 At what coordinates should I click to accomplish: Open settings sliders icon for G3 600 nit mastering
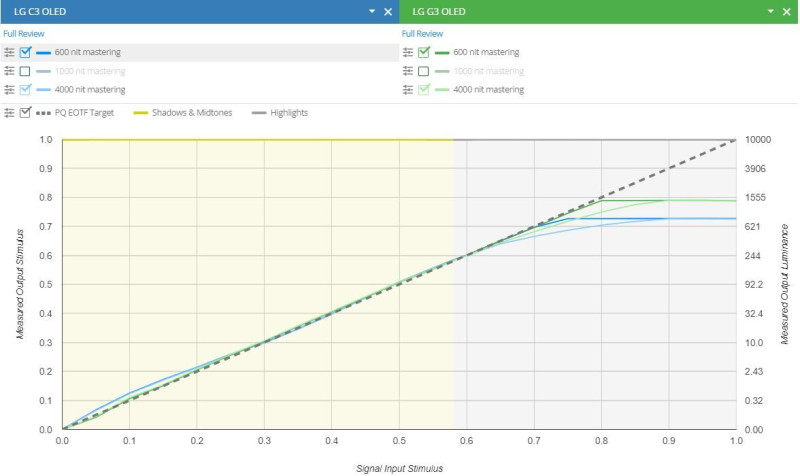(408, 52)
